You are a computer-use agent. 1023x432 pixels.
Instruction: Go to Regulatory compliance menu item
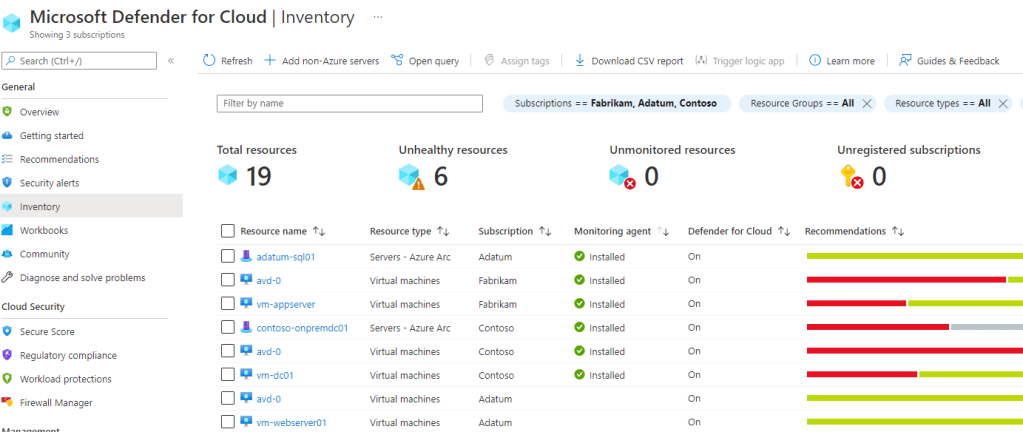[67, 356]
